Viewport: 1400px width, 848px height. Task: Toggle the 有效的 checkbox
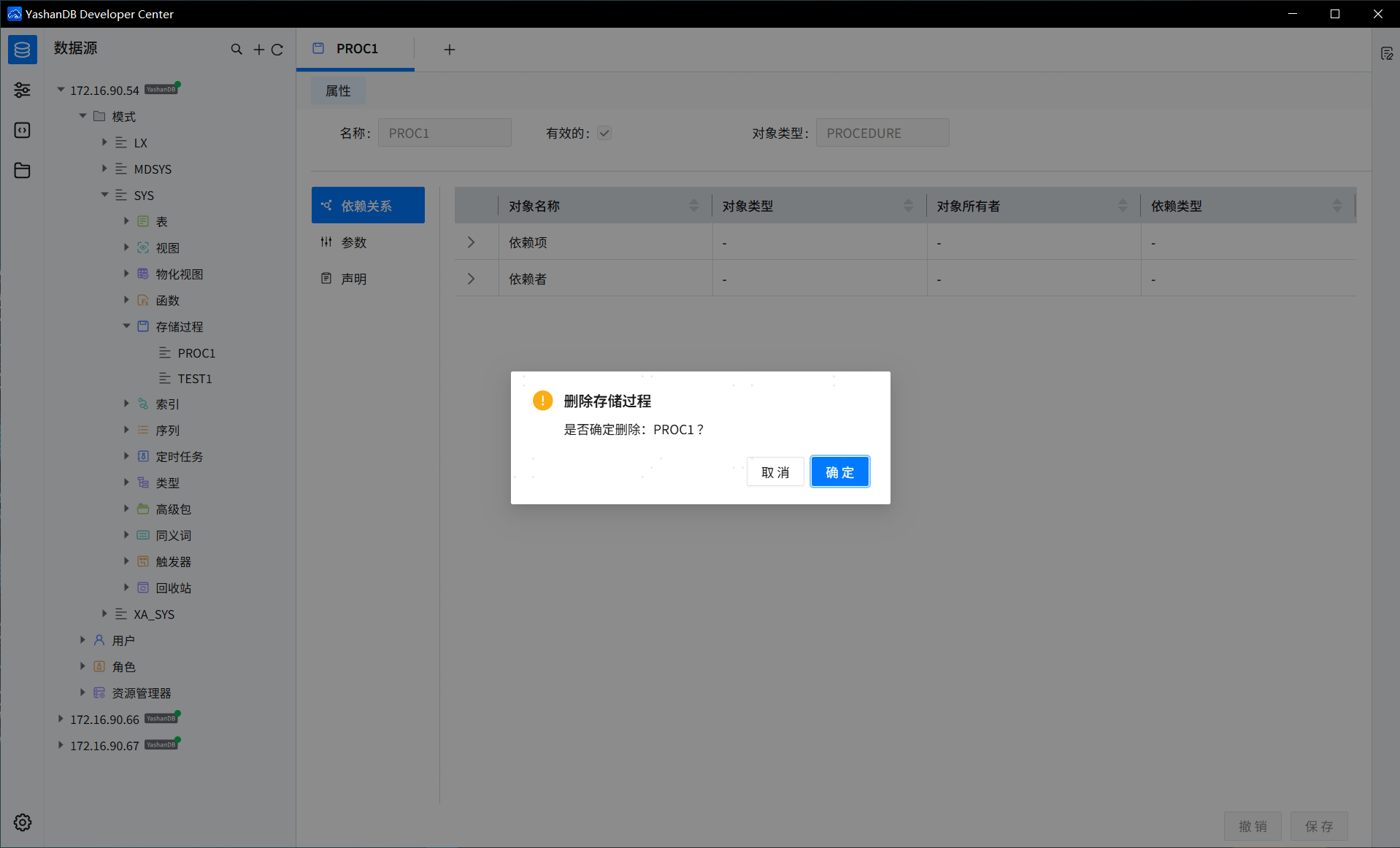click(604, 133)
